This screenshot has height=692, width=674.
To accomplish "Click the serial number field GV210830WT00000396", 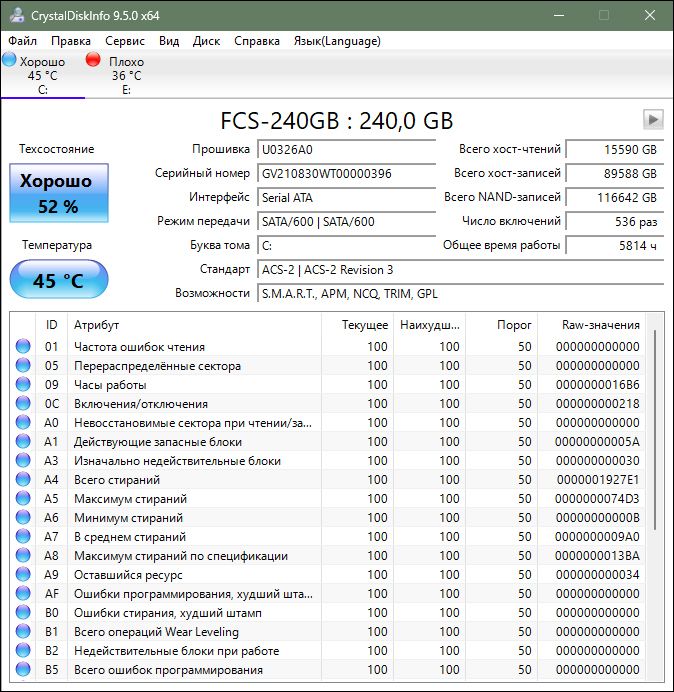I will pos(346,173).
